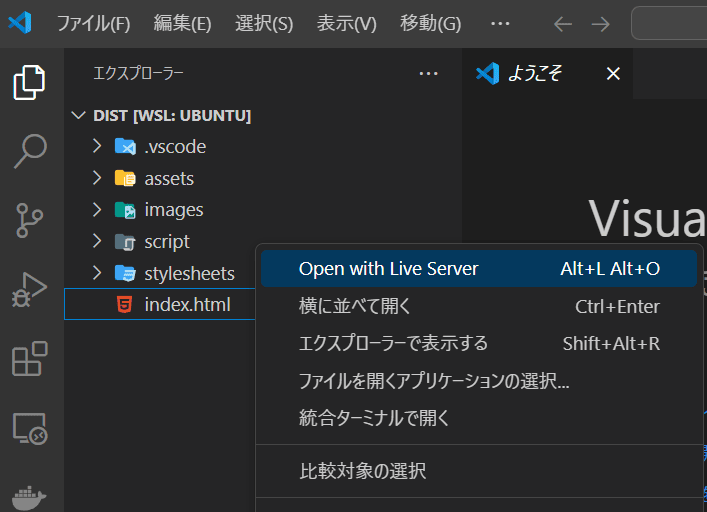Select the assets folder name
Image resolution: width=707 pixels, height=512 pixels.
click(169, 179)
